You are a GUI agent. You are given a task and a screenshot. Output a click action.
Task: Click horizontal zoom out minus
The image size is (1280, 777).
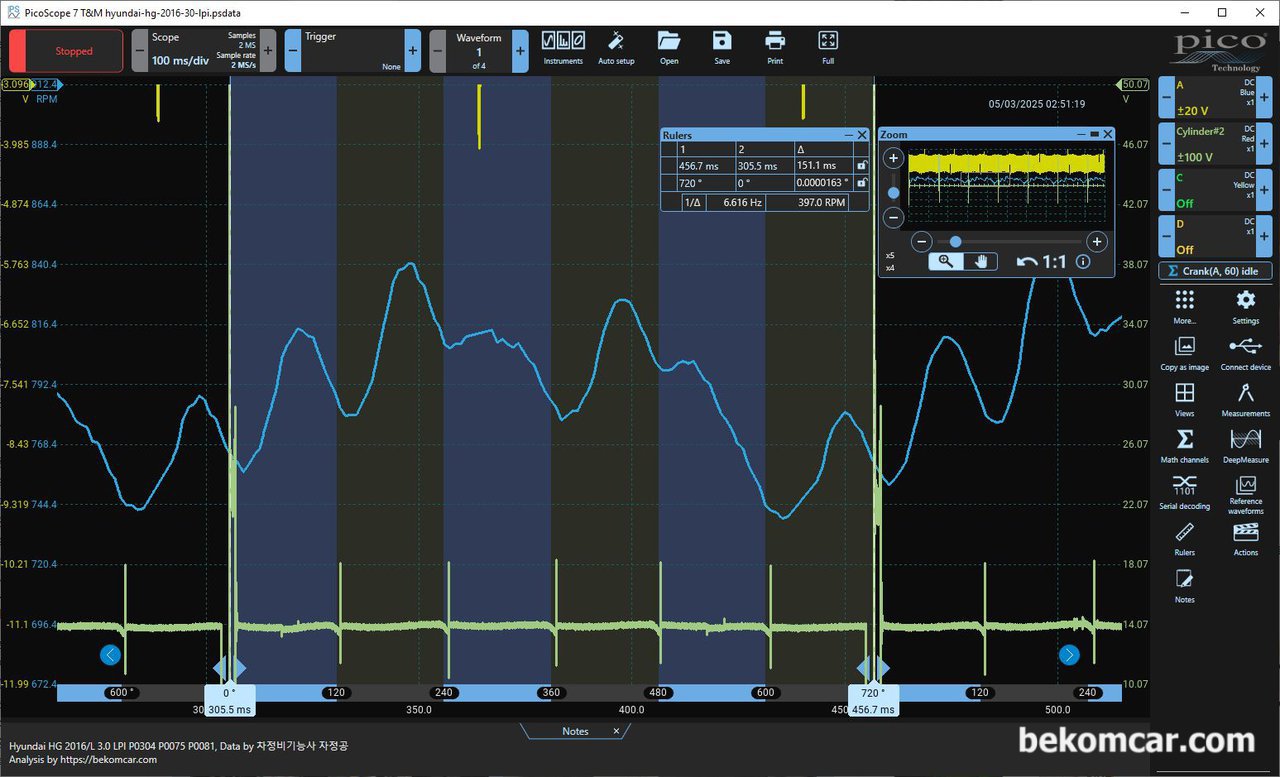tap(922, 241)
